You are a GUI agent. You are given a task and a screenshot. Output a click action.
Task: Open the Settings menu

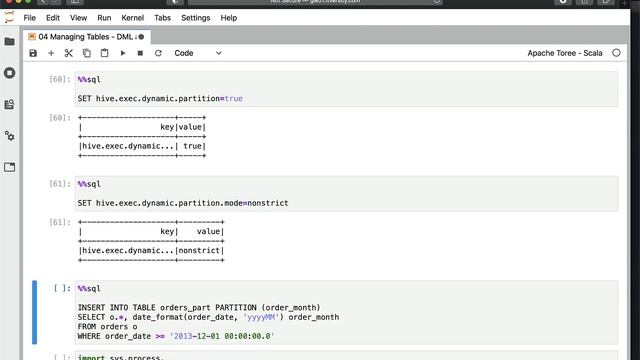click(196, 18)
